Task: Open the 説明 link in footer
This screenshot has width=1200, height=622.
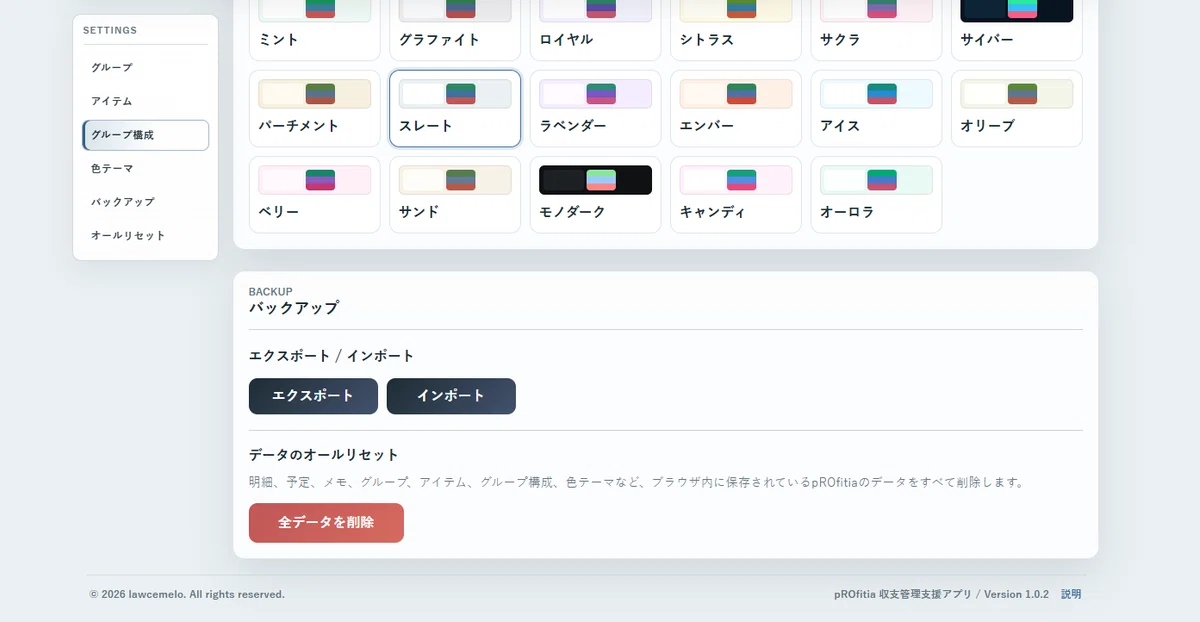Action: pyautogui.click(x=1071, y=594)
